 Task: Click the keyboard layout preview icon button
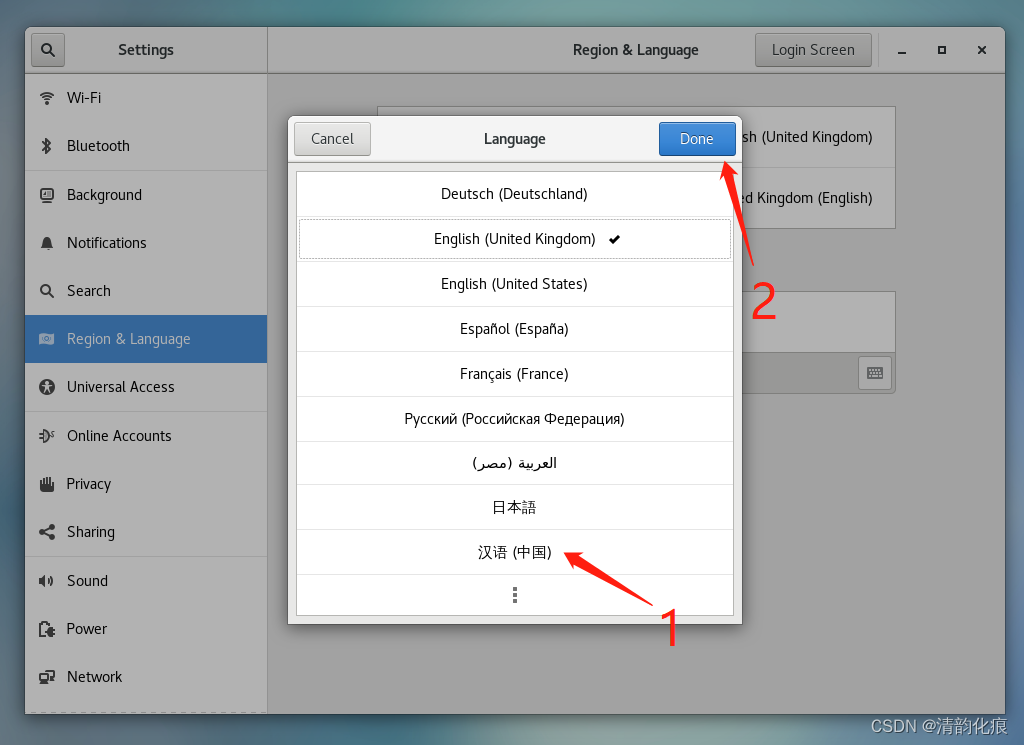point(875,373)
